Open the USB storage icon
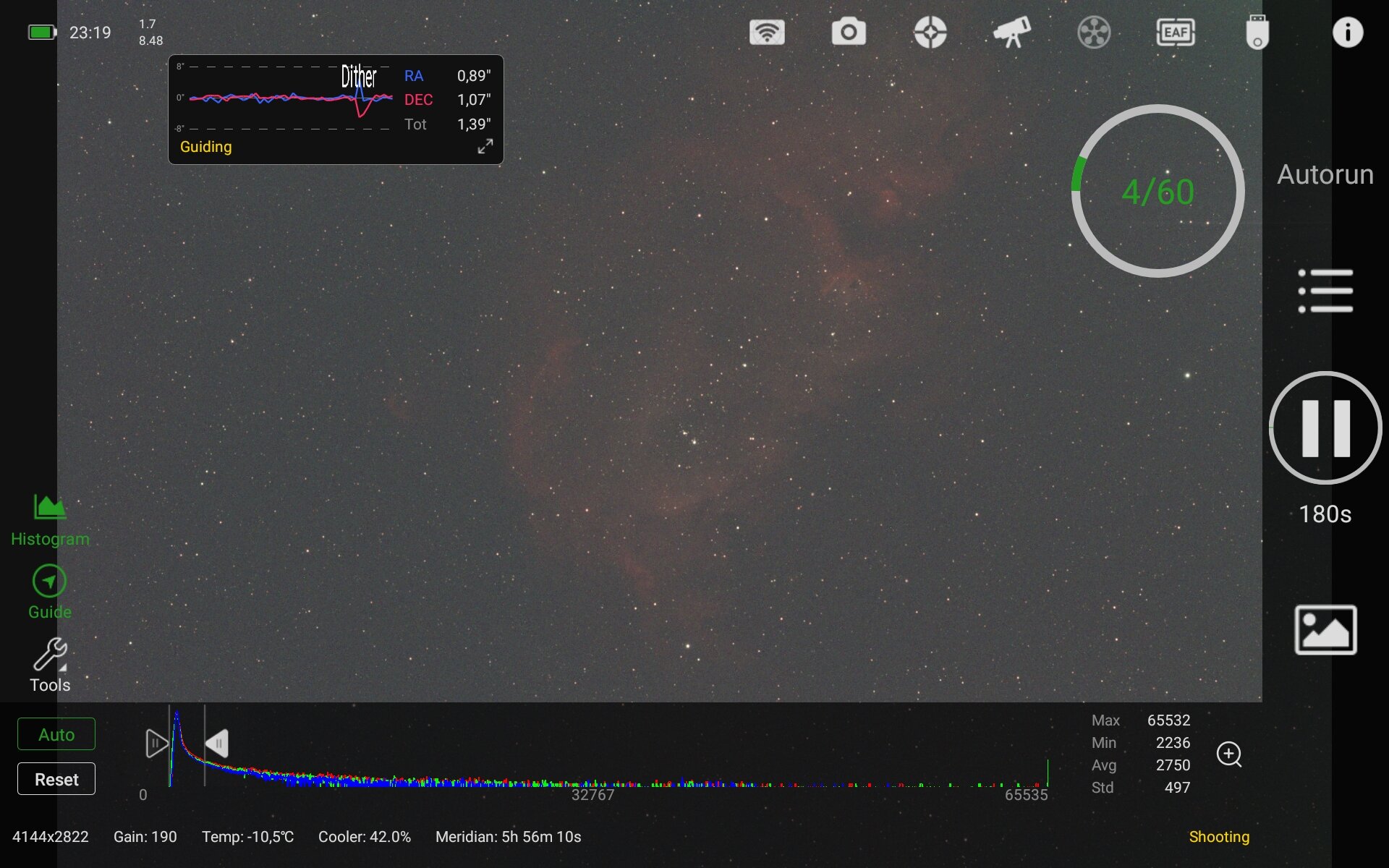The height and width of the screenshot is (868, 1389). coord(1257,33)
